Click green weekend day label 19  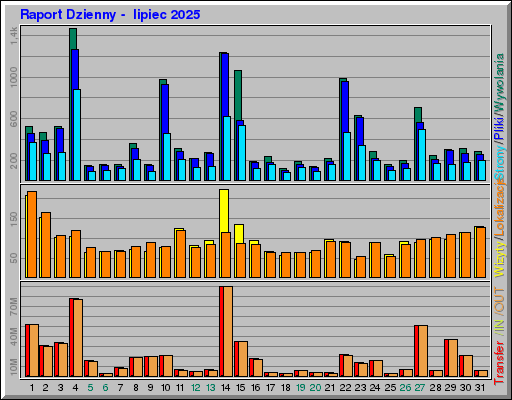coord(300,388)
